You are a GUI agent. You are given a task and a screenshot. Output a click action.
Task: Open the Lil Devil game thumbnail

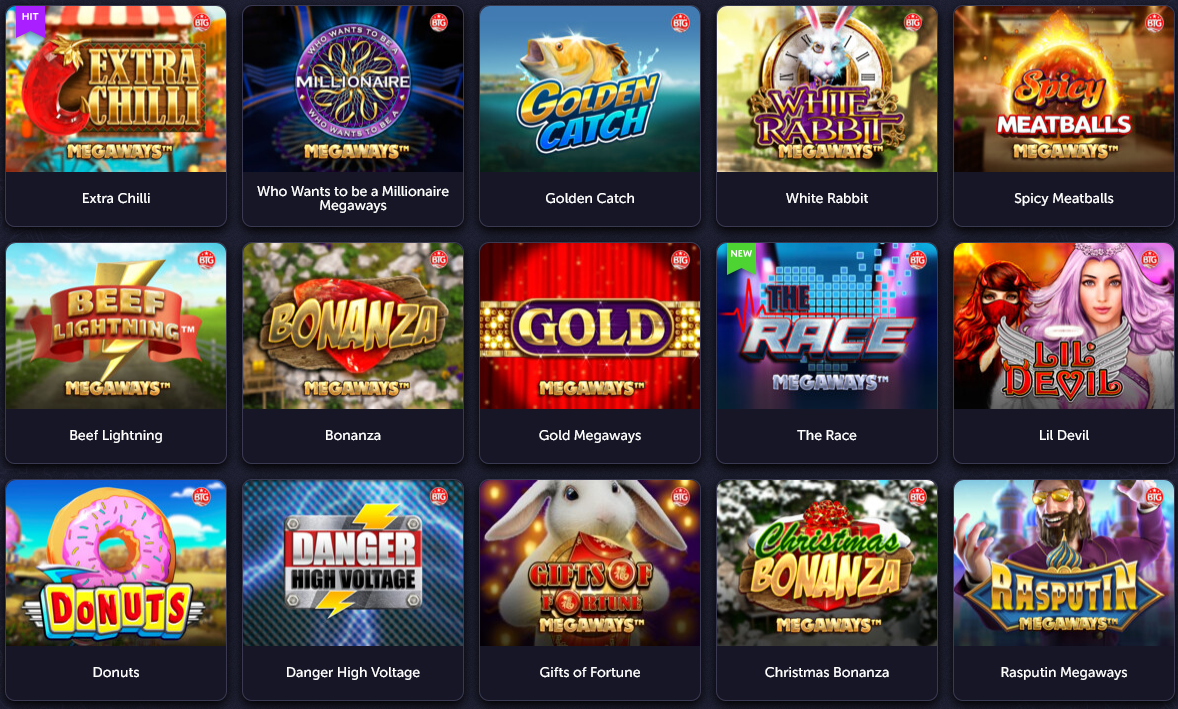pos(1064,326)
